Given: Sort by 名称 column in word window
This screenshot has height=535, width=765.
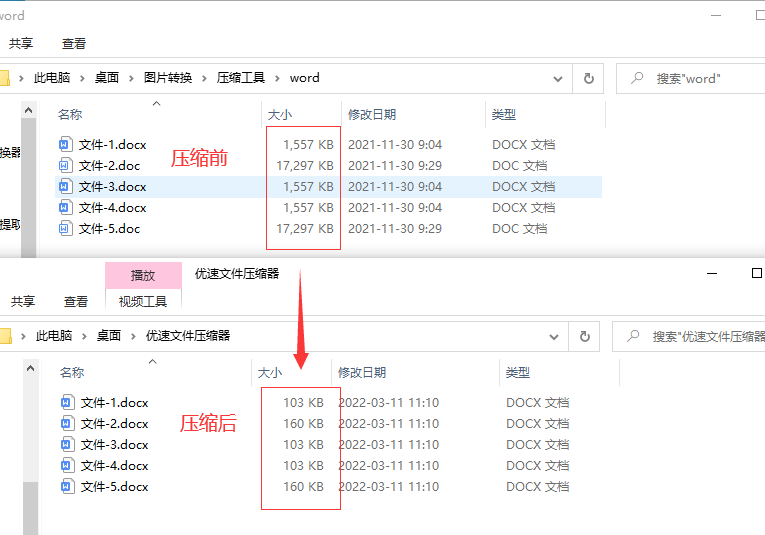Looking at the screenshot, I should [70, 115].
